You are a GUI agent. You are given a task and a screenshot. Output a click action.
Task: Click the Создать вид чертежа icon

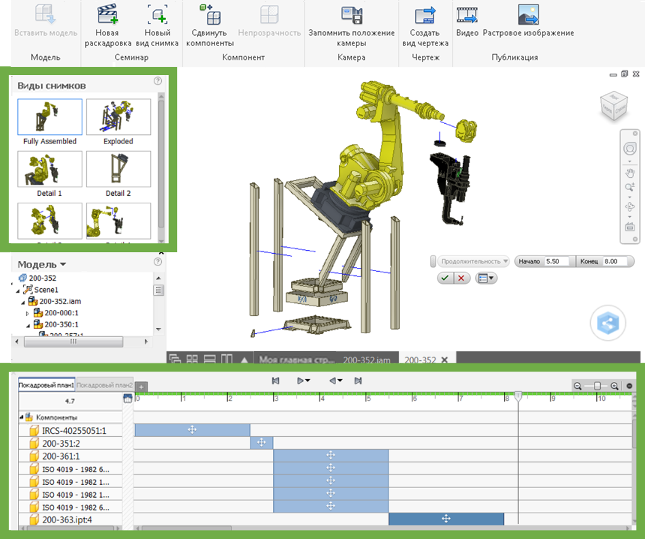tap(425, 15)
